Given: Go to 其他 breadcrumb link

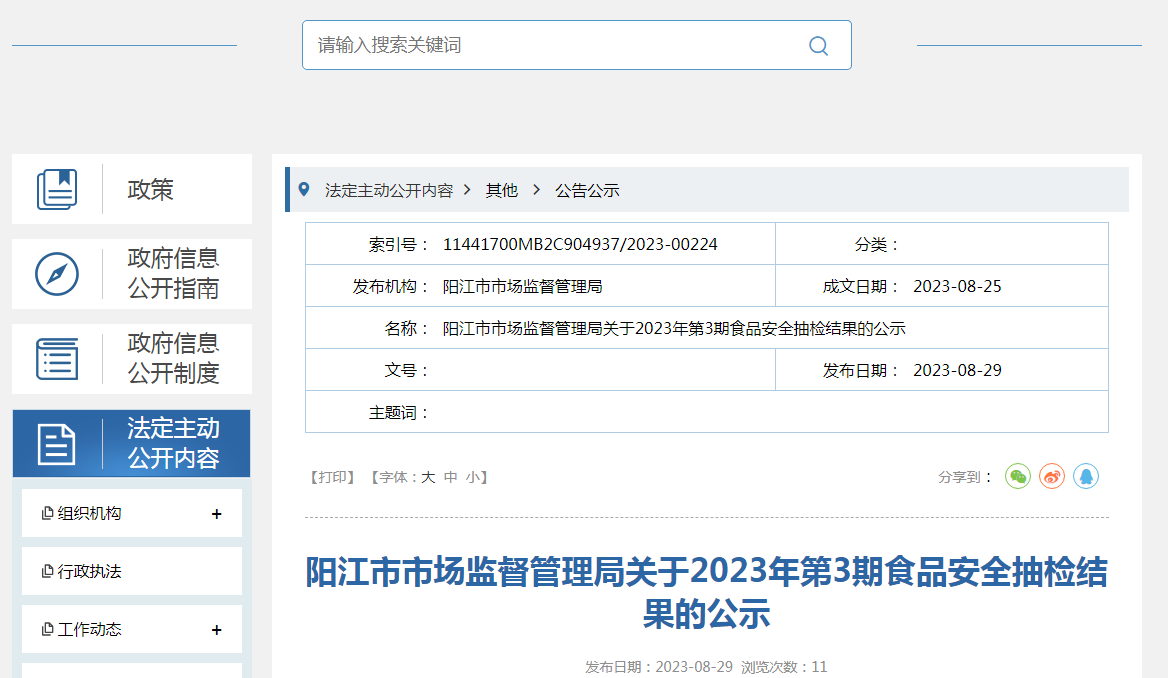Looking at the screenshot, I should pyautogui.click(x=501, y=191).
